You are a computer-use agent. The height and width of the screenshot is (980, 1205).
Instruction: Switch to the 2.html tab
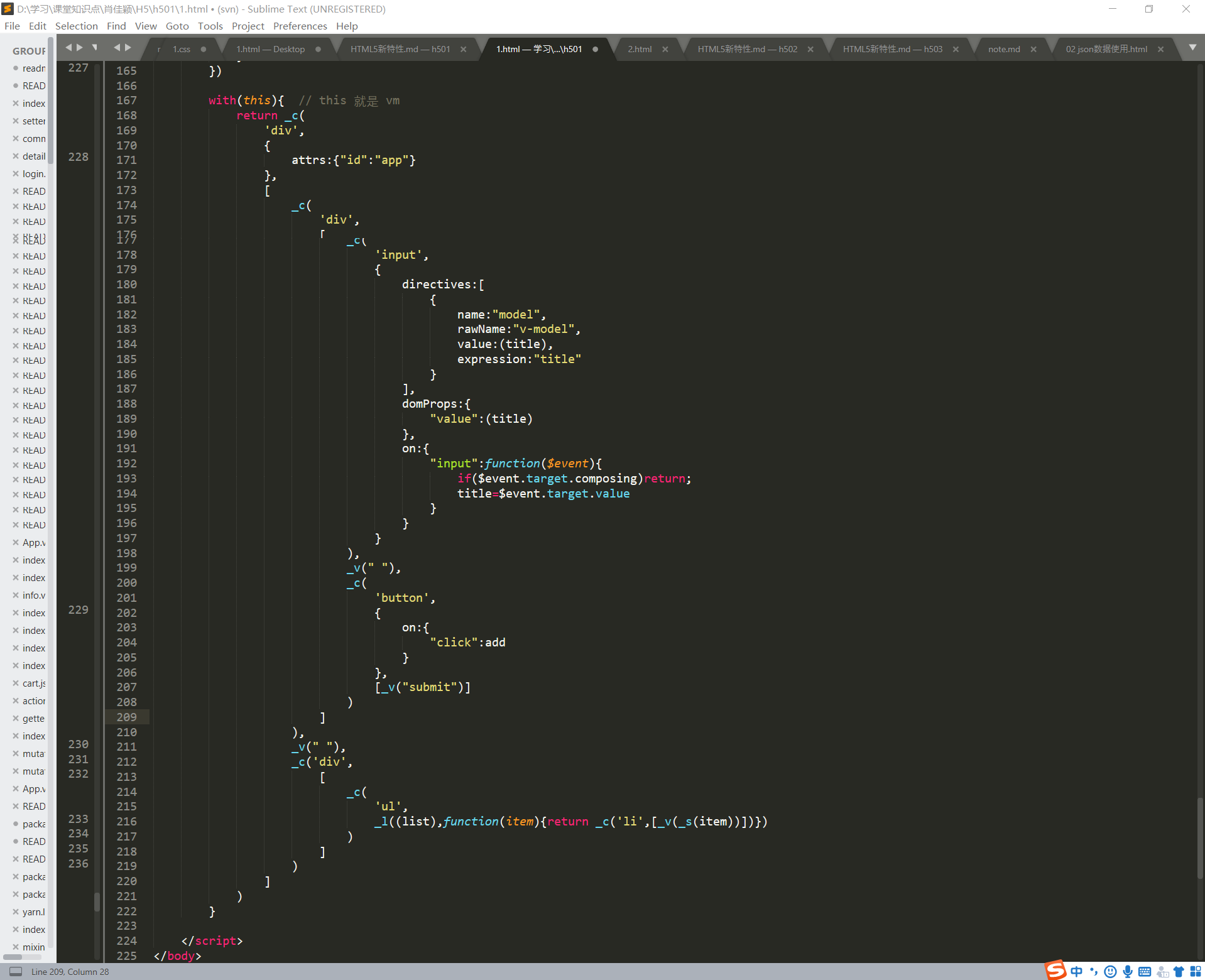[640, 49]
